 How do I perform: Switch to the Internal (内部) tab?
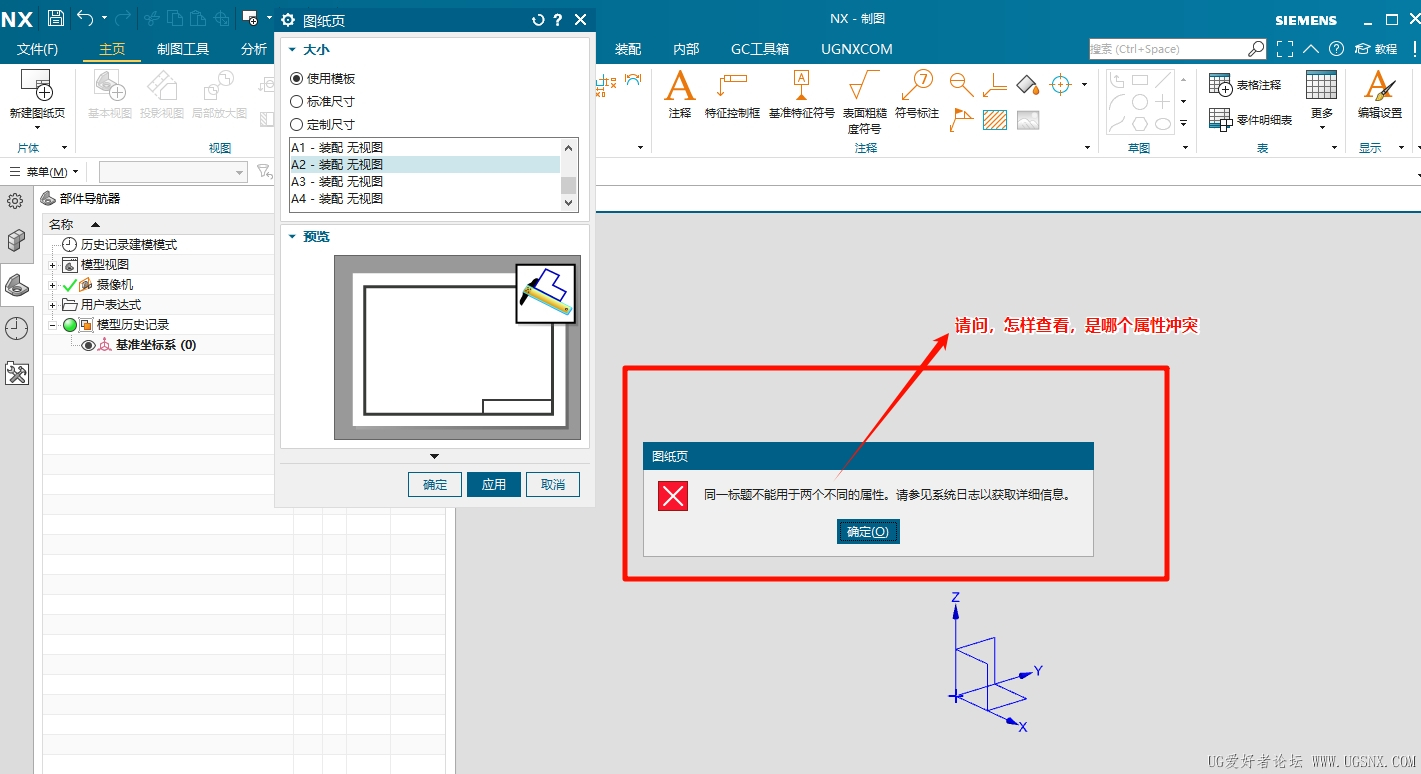pos(686,49)
